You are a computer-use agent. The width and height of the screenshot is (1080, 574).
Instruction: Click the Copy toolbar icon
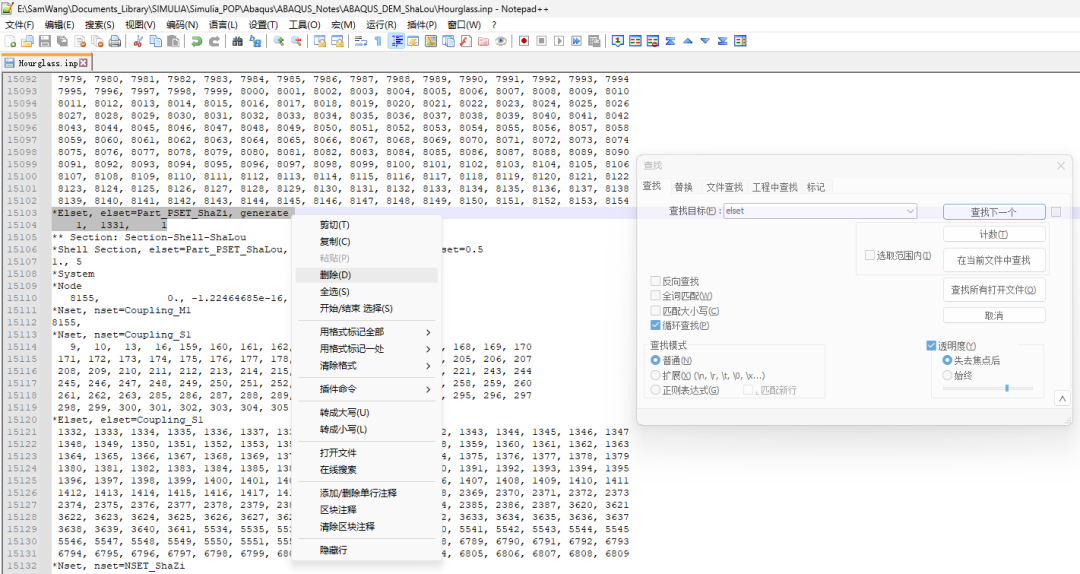pyautogui.click(x=156, y=41)
